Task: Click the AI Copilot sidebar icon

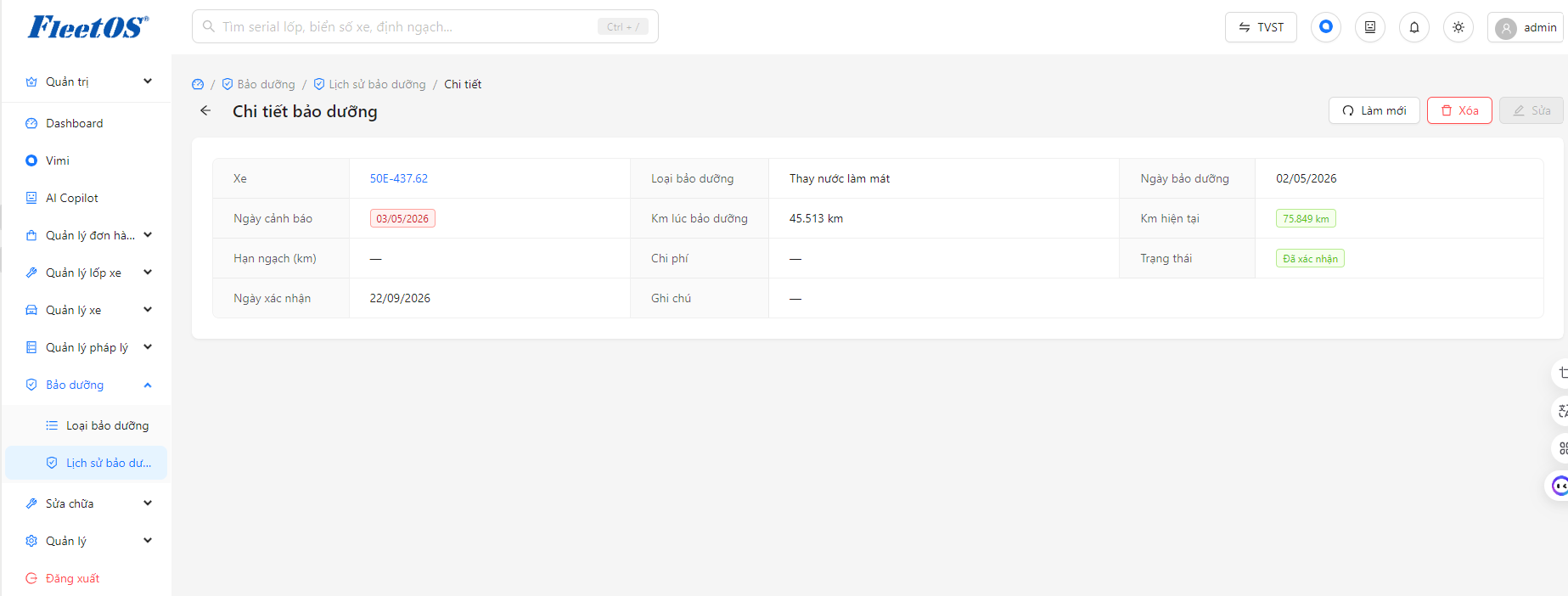Action: [31, 198]
